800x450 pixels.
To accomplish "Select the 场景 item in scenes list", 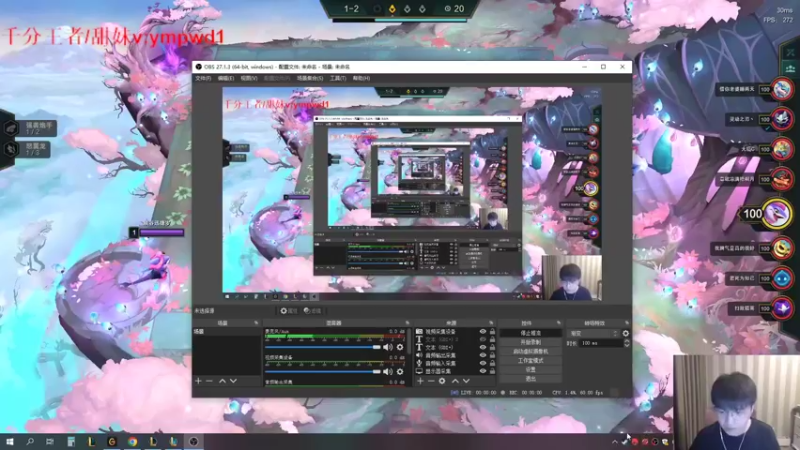I will click(227, 332).
